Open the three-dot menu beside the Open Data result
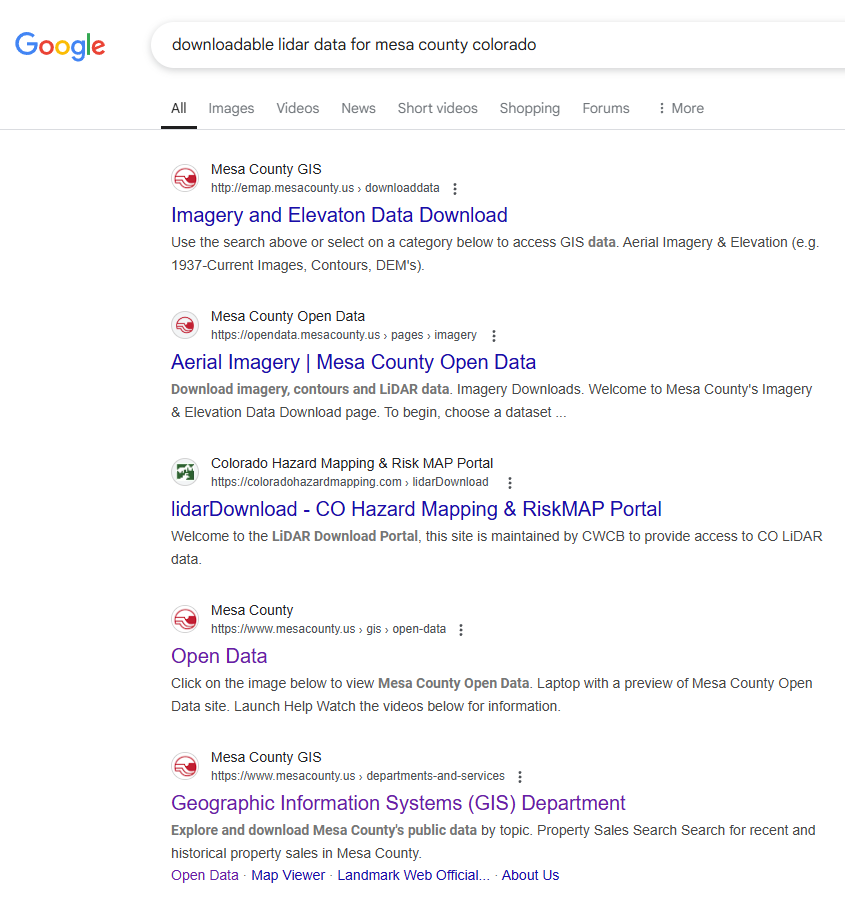 (461, 629)
